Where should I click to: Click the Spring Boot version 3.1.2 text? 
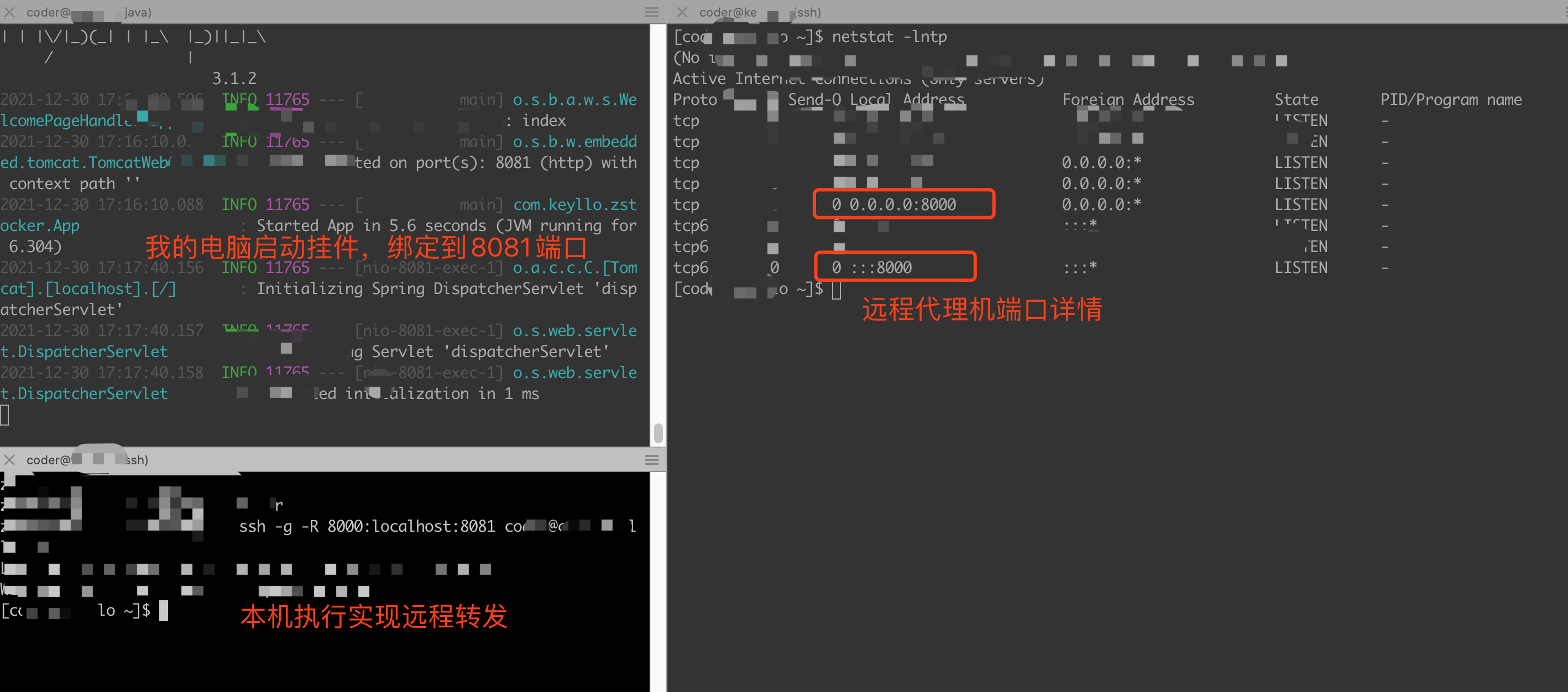[x=234, y=78]
